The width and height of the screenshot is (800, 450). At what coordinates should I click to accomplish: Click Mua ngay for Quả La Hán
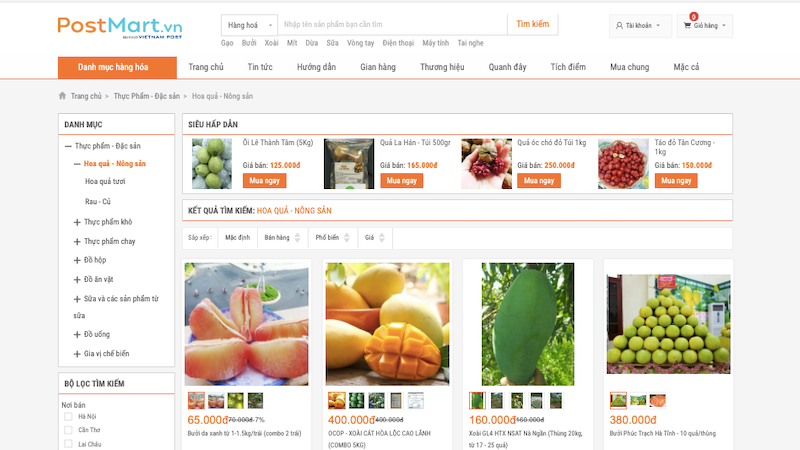coord(402,181)
